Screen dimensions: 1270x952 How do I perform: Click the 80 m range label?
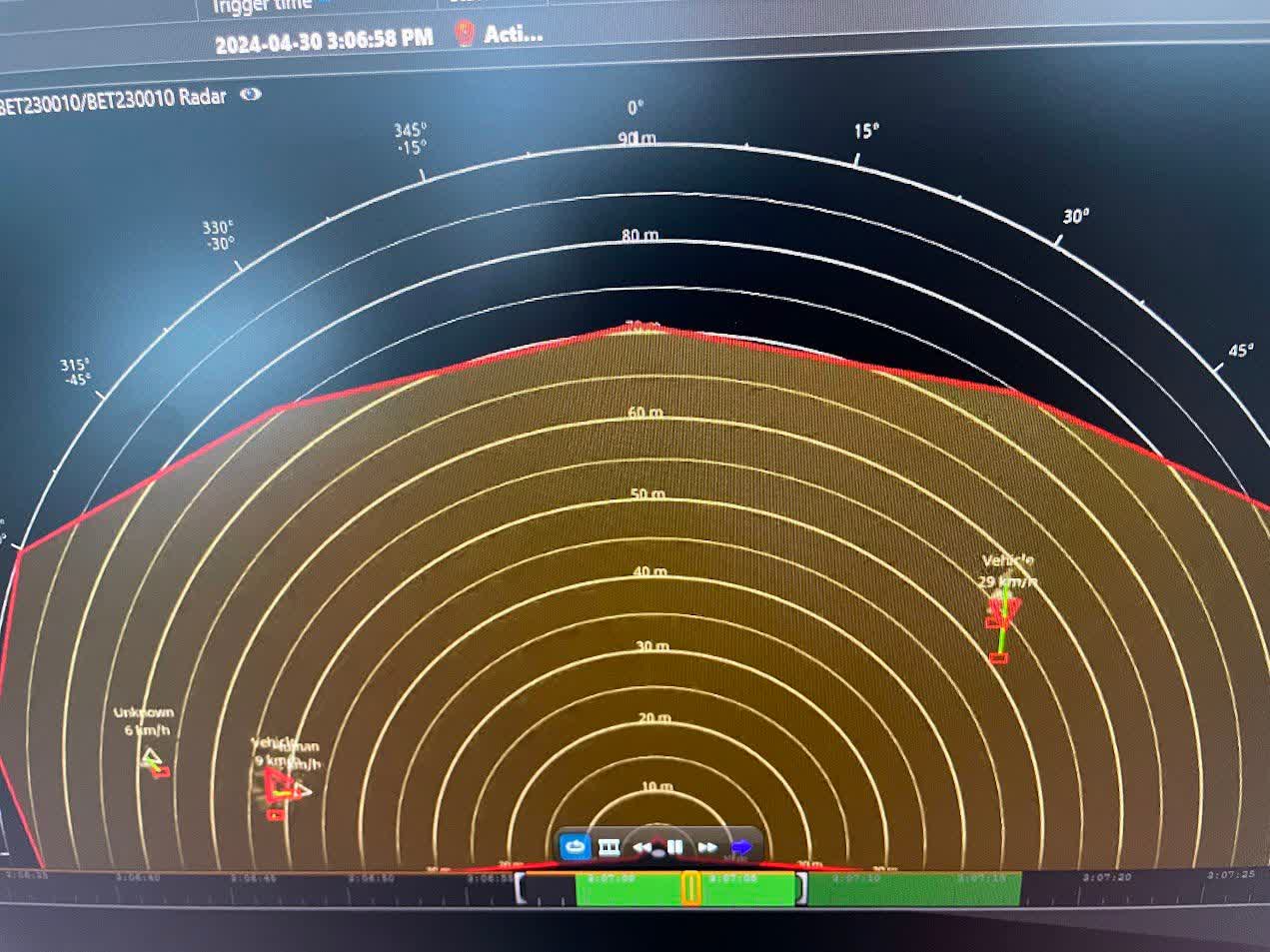click(639, 236)
